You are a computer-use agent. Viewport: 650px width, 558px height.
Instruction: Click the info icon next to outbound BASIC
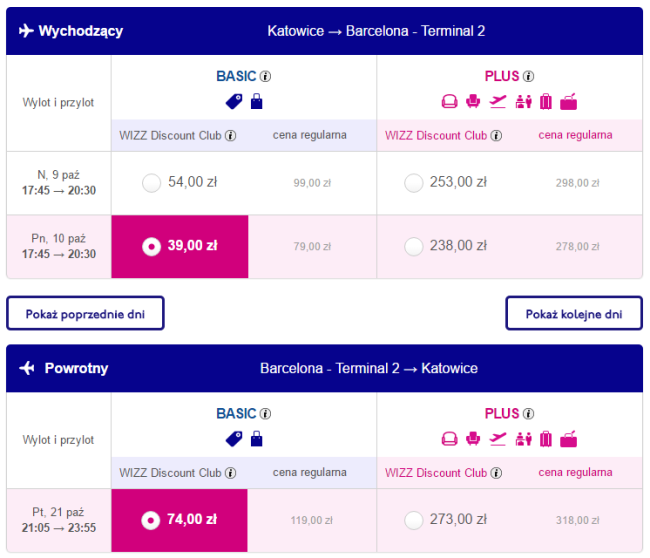pos(265,76)
